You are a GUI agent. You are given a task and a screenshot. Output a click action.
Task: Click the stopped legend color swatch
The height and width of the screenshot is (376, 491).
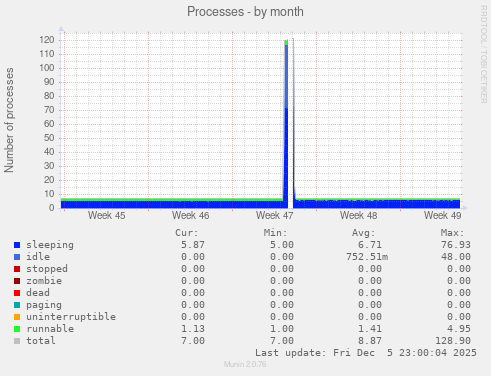click(17, 269)
